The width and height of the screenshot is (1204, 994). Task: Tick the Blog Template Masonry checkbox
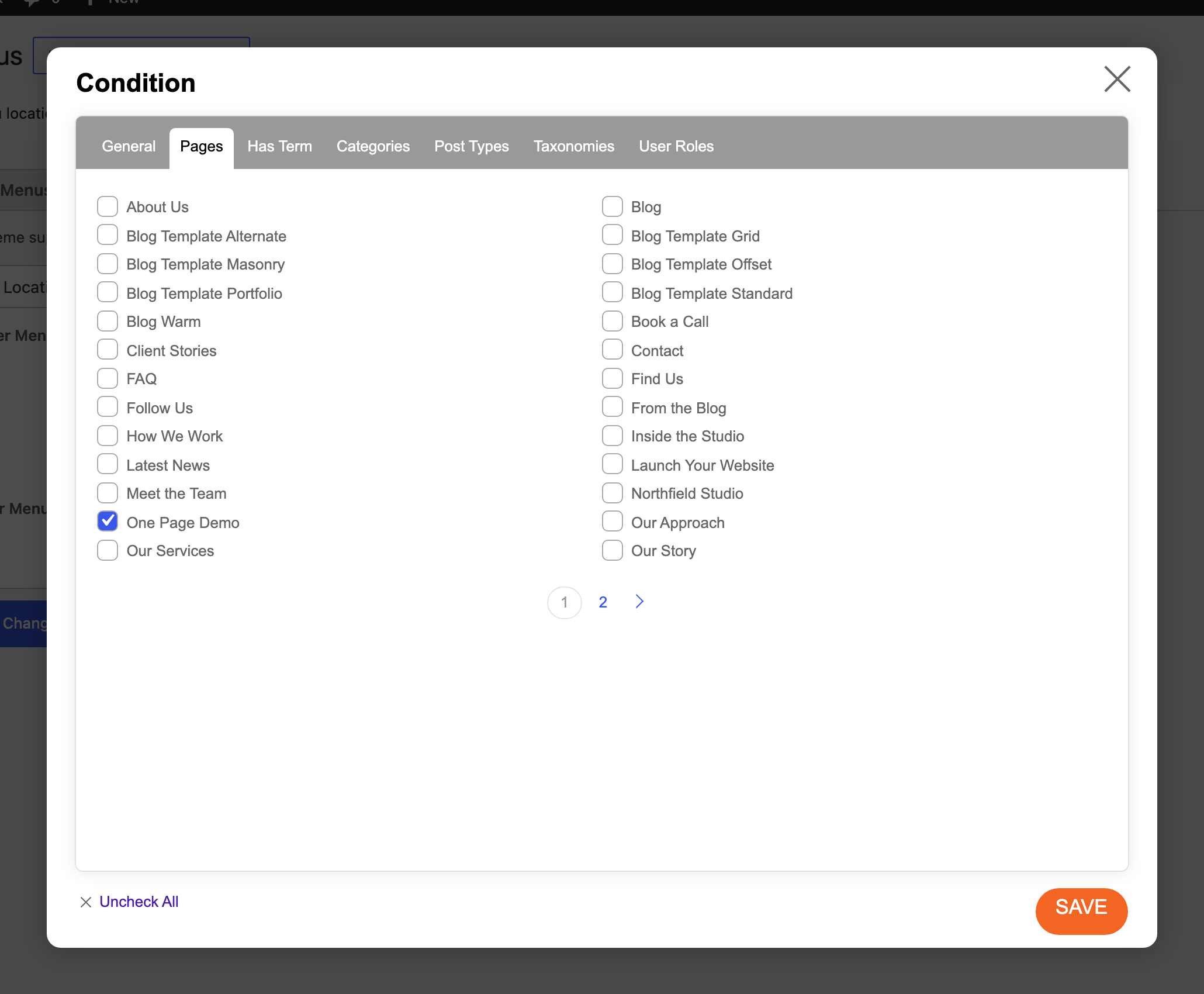click(x=108, y=264)
